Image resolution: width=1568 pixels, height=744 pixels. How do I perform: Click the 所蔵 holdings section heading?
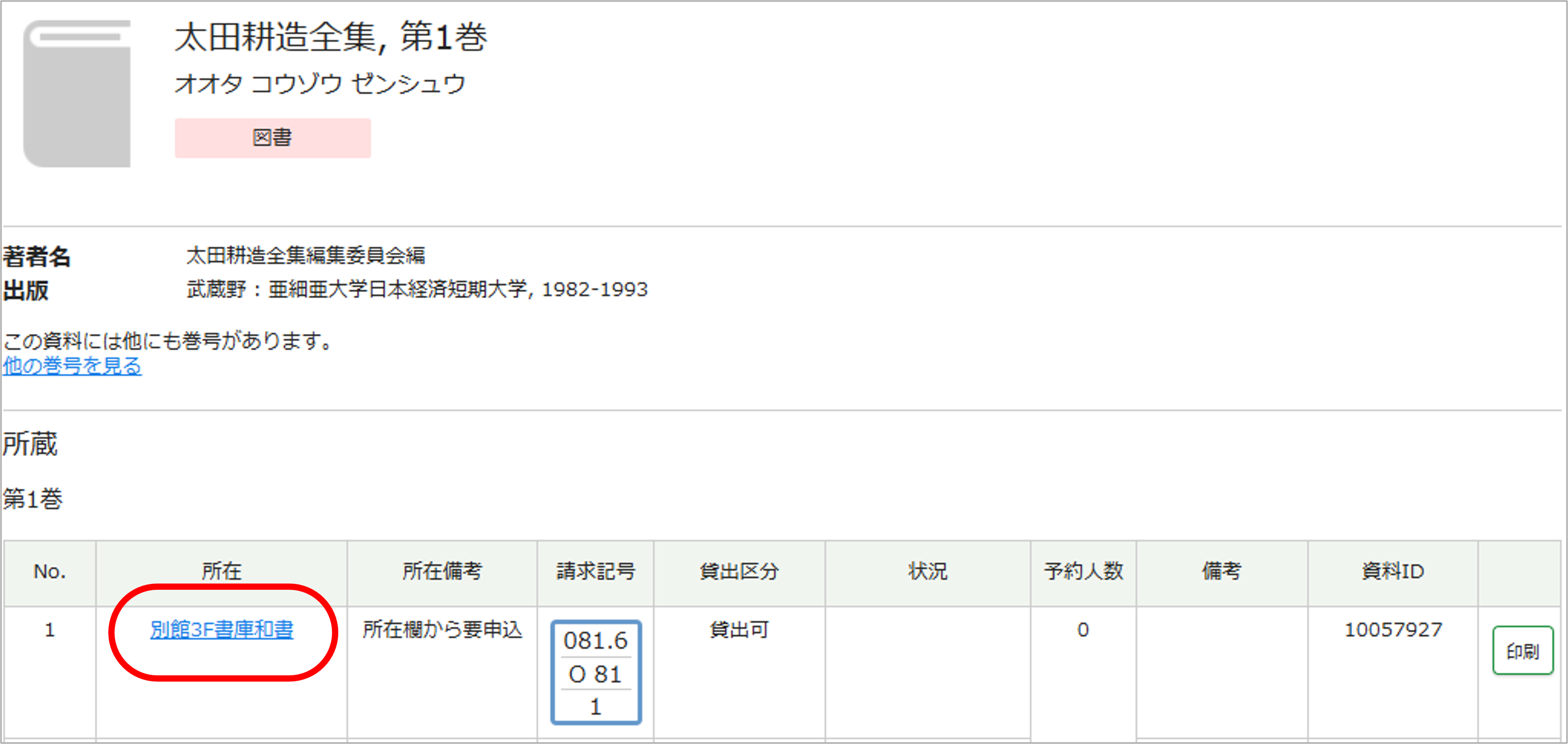pyautogui.click(x=30, y=444)
